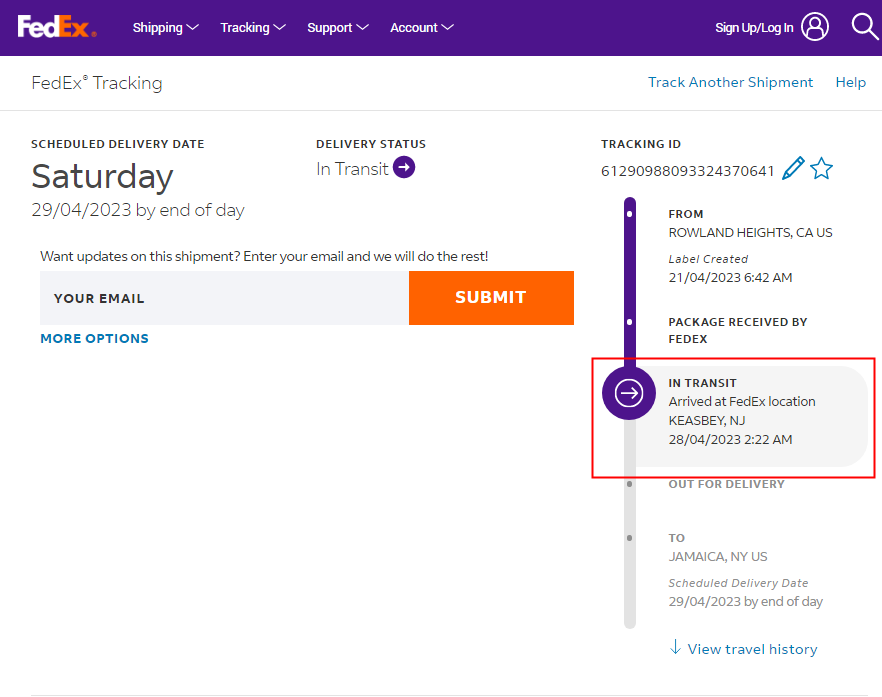Click the Out for Delivery timeline step

726,484
